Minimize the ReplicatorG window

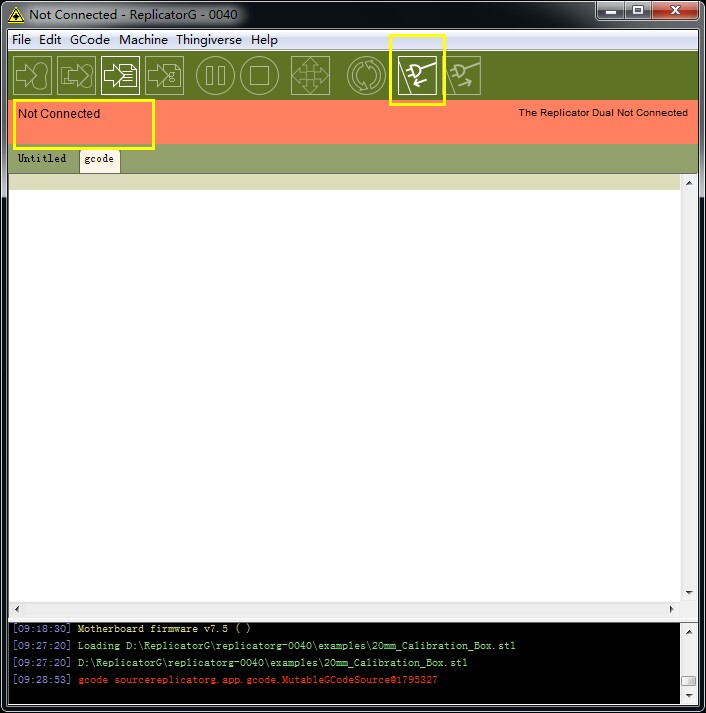pos(611,11)
